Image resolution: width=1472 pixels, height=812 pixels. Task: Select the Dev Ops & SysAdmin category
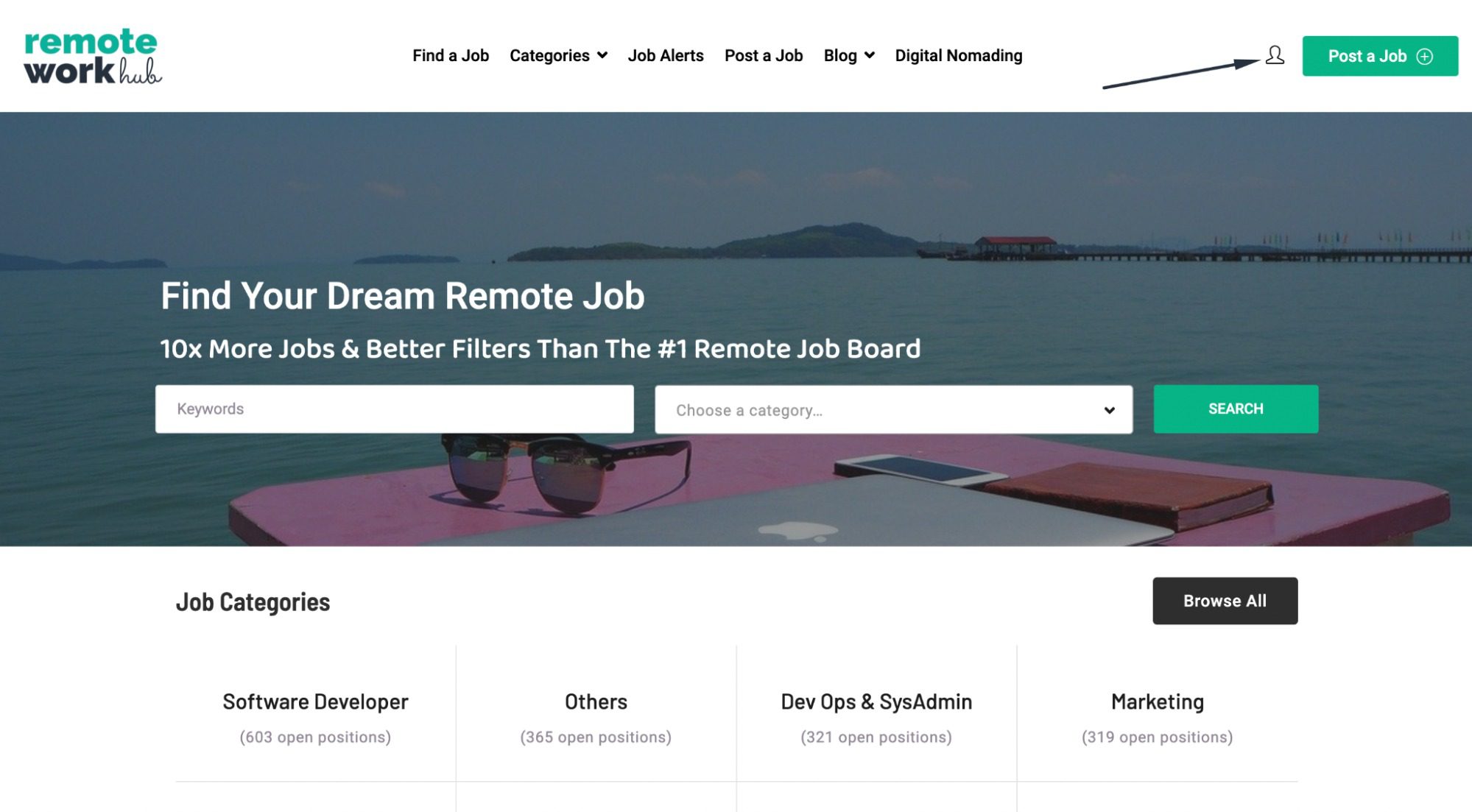point(876,702)
